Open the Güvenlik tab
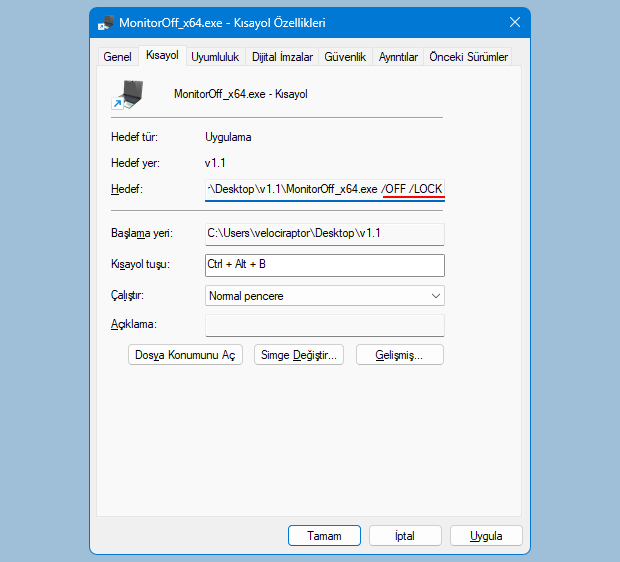620x562 pixels. [345, 57]
